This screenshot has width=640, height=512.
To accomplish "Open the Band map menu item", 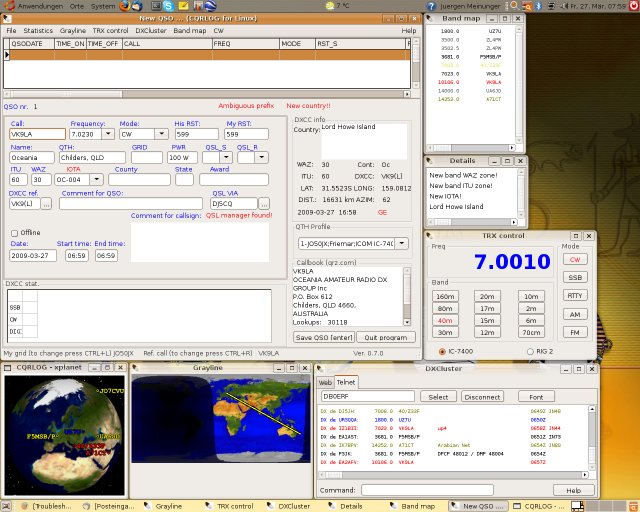I will pyautogui.click(x=190, y=31).
